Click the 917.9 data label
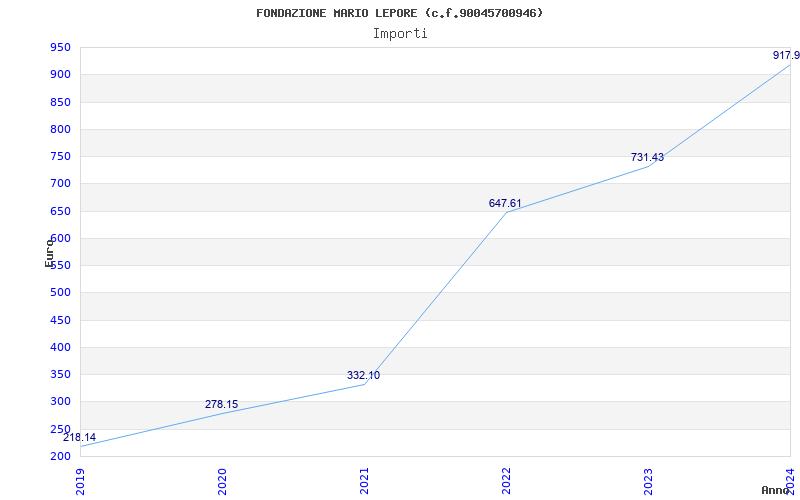The image size is (800, 500). [786, 55]
